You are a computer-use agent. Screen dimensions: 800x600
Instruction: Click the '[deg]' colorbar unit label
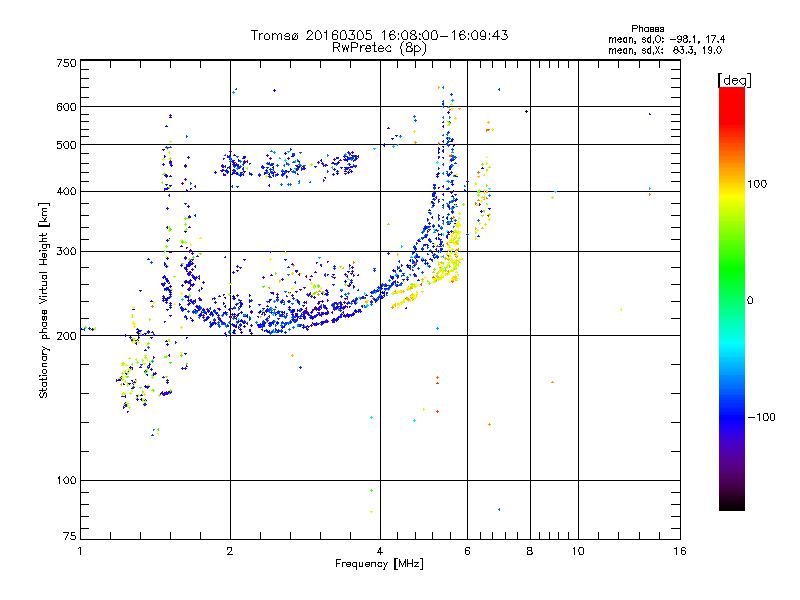pos(734,80)
